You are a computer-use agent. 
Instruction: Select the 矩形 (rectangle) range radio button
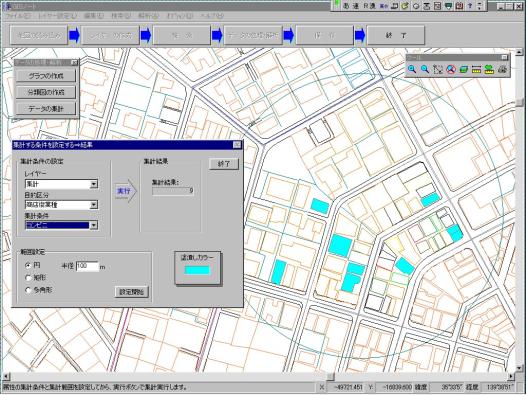28,278
